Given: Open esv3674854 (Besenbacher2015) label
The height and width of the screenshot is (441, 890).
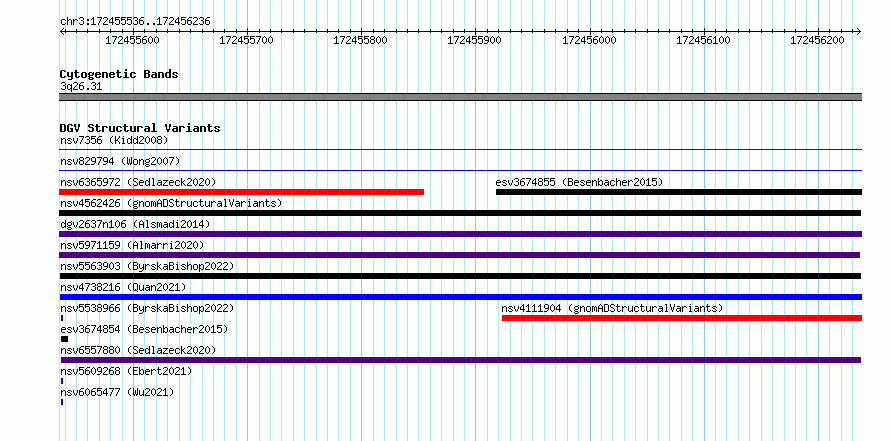Looking at the screenshot, I should (144, 329).
